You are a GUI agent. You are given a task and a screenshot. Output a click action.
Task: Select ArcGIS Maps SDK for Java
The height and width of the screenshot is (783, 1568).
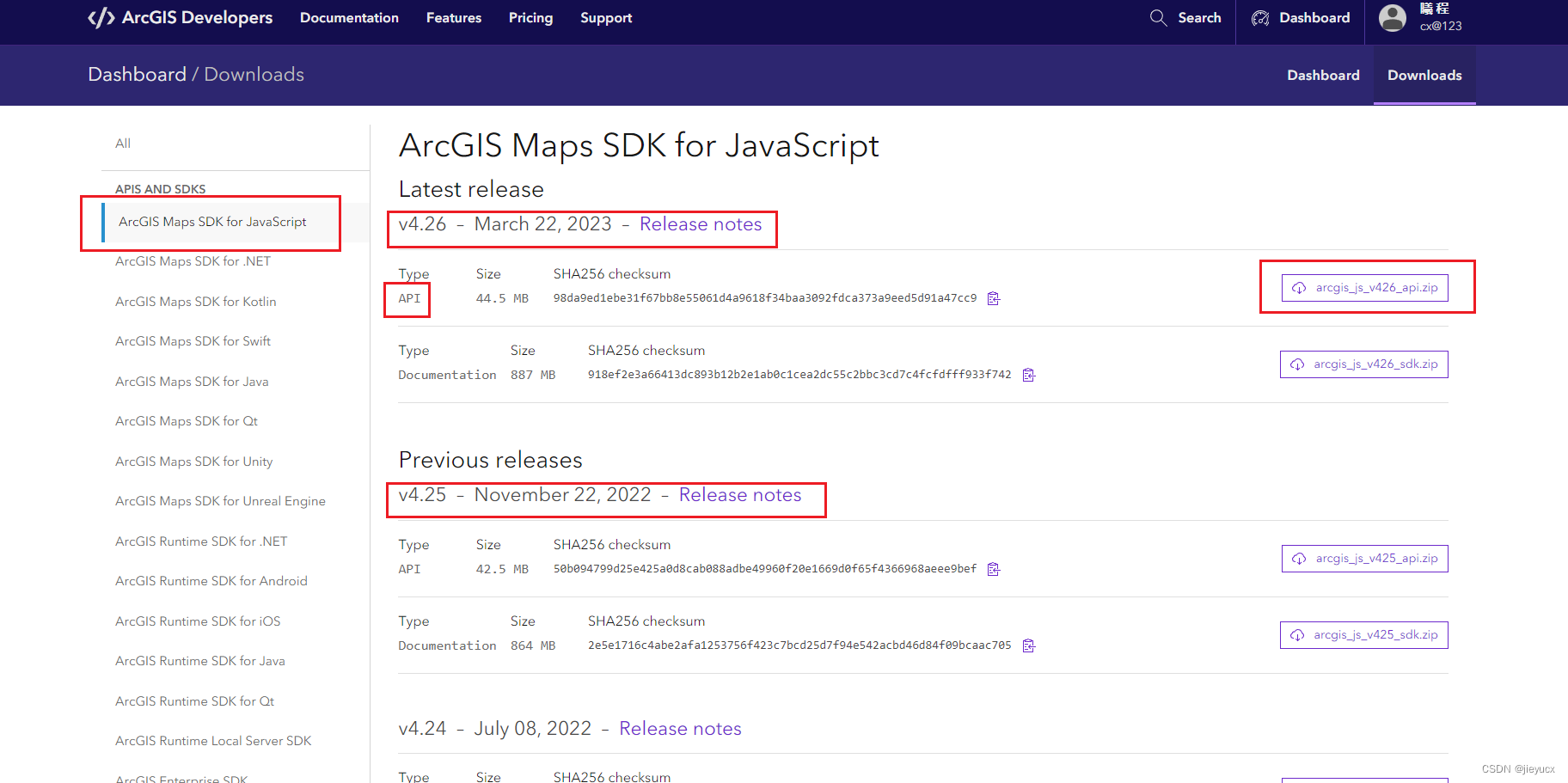(192, 382)
